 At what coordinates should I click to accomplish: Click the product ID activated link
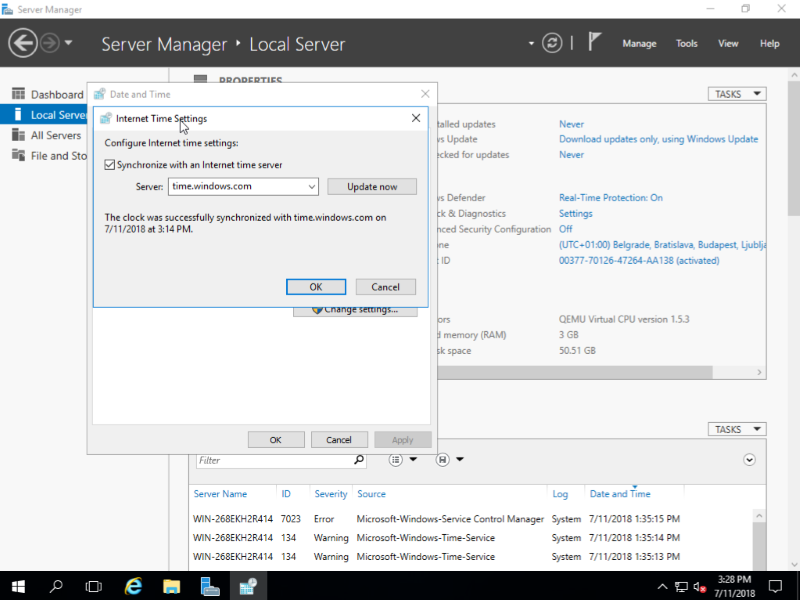[639, 261]
